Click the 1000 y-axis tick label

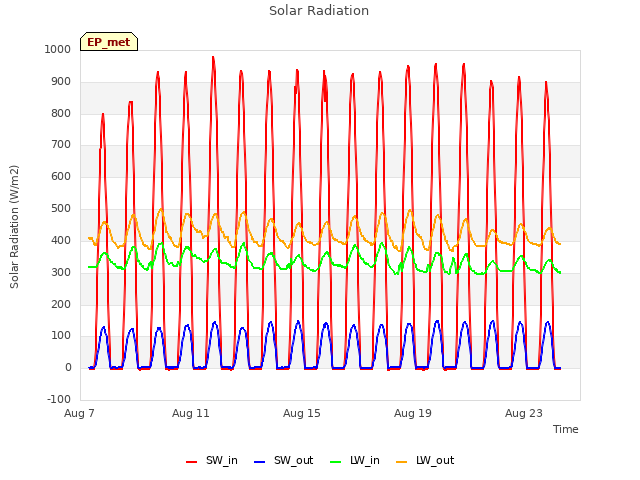58,49
